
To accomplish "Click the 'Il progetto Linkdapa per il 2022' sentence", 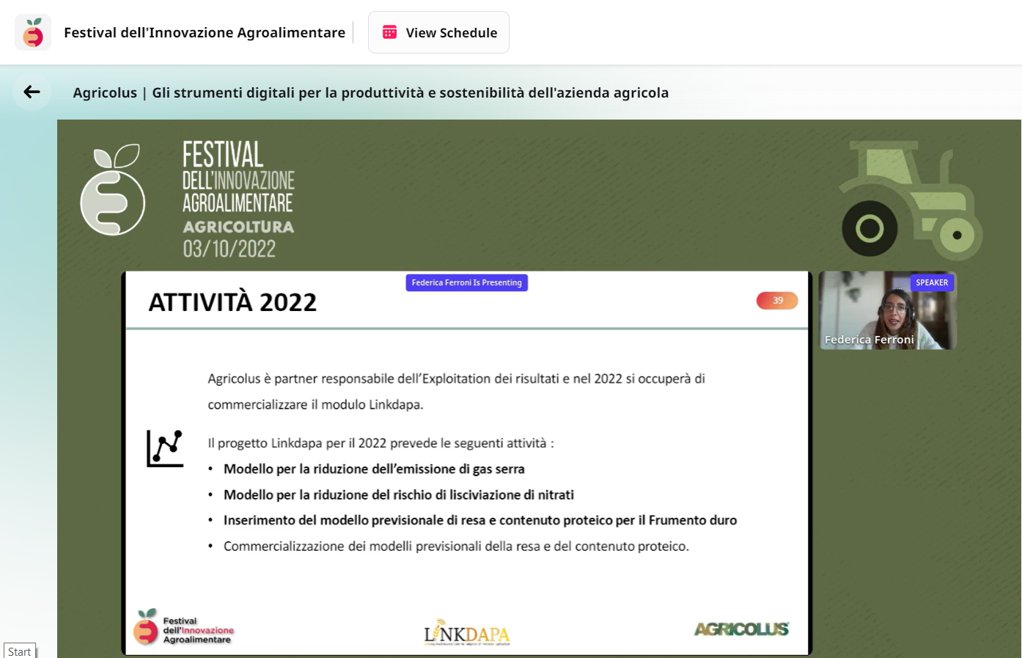I will [x=381, y=443].
